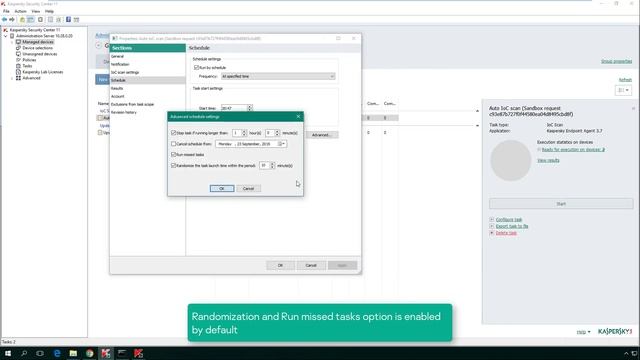Open the Action menu
The image size is (640, 360).
pos(20,11)
